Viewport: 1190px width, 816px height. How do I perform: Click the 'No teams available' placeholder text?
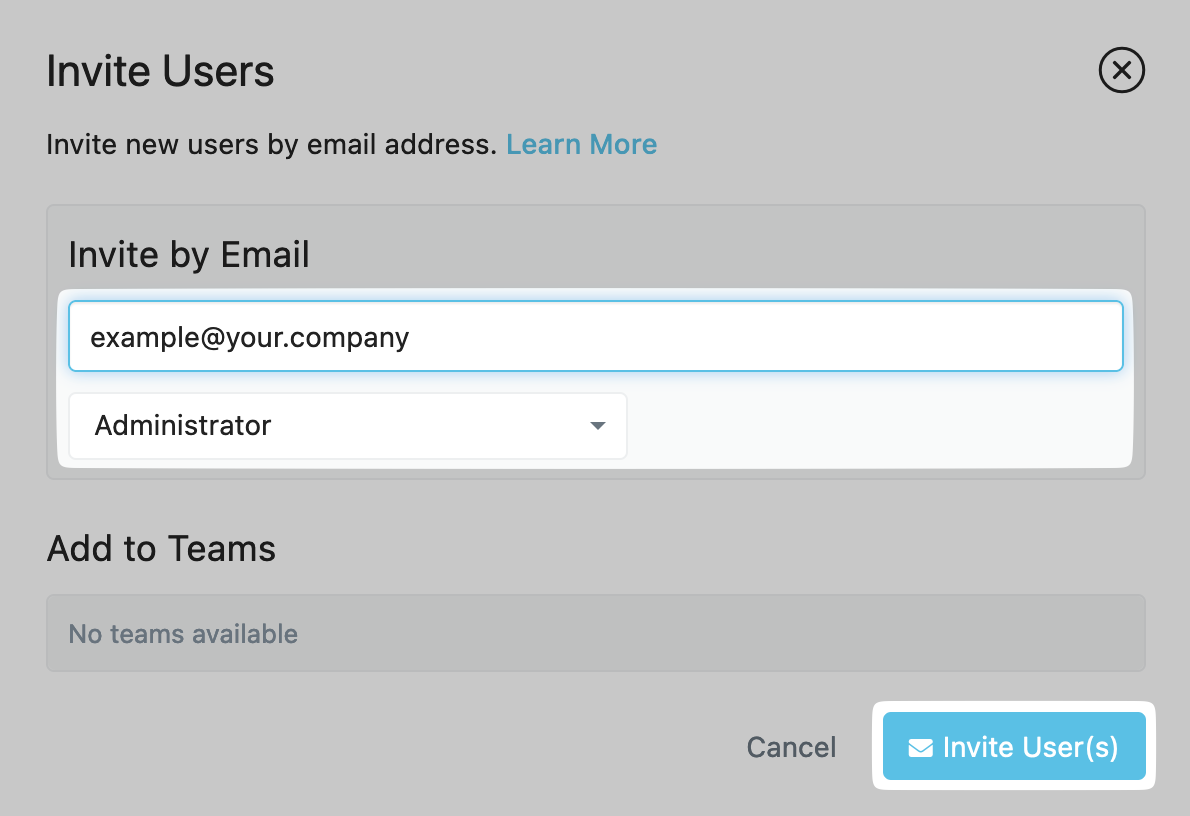click(x=183, y=634)
